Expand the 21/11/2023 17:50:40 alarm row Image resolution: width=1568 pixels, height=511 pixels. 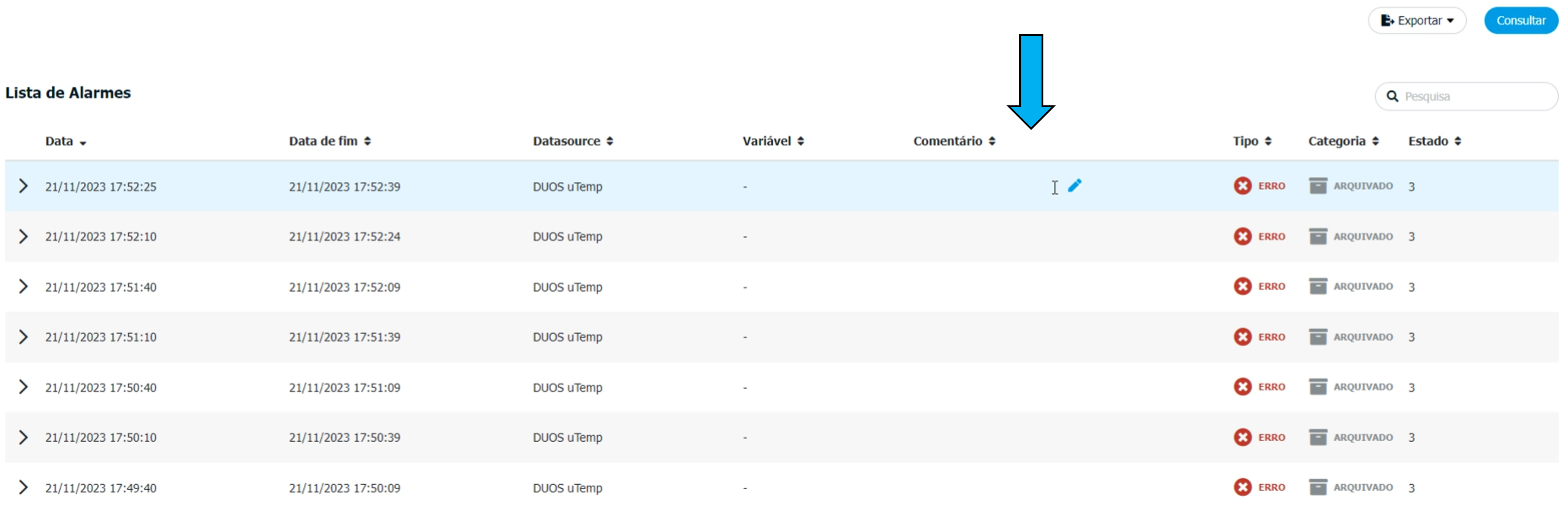tap(23, 387)
